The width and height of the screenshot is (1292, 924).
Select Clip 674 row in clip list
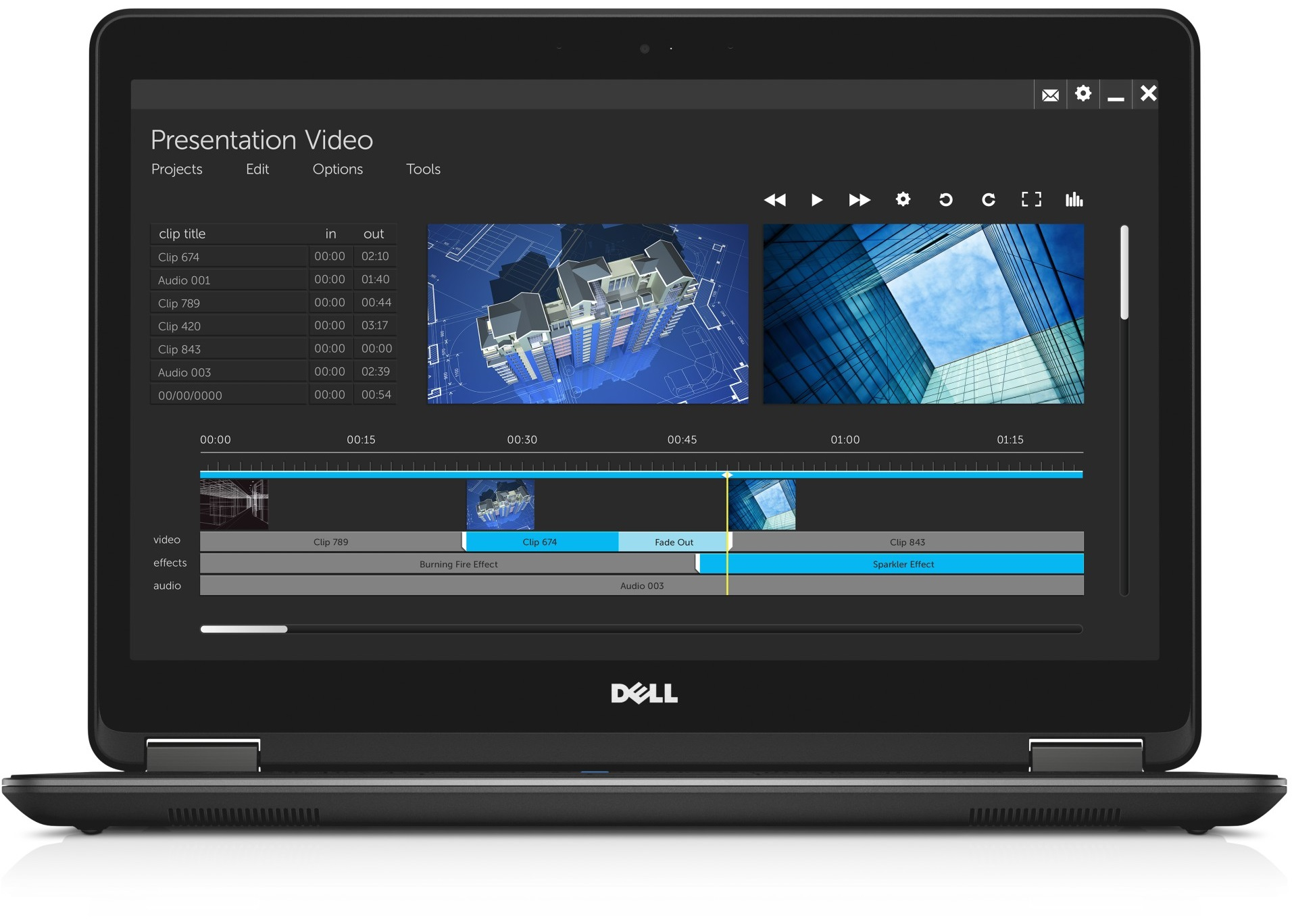(x=273, y=257)
